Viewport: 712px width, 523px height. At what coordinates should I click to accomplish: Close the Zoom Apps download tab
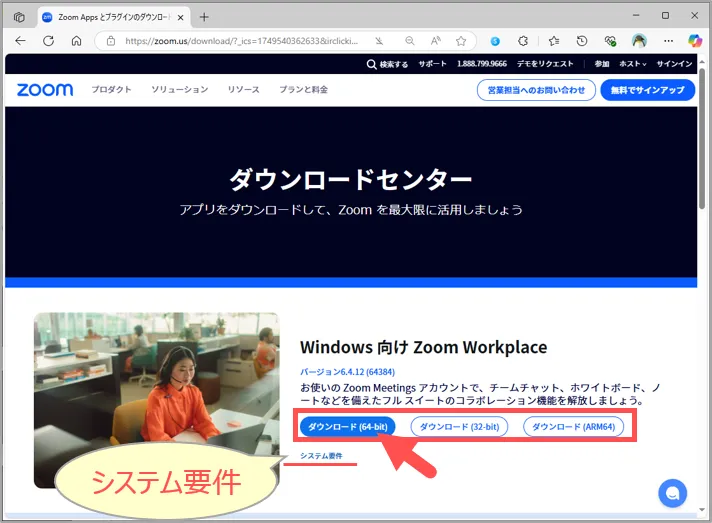pyautogui.click(x=180, y=17)
